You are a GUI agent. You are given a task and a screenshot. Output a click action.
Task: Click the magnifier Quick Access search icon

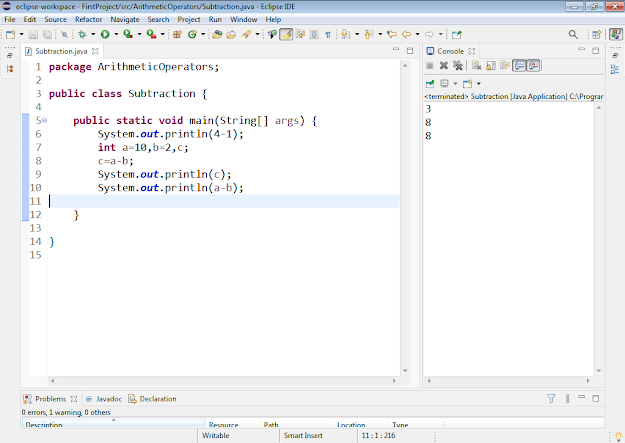(x=573, y=35)
